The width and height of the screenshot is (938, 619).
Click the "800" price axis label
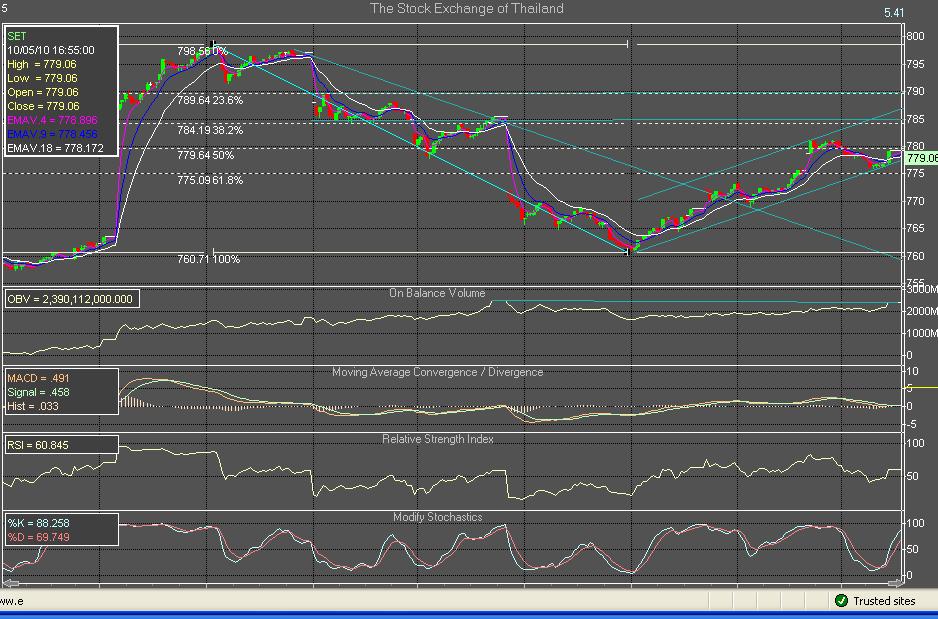(915, 36)
